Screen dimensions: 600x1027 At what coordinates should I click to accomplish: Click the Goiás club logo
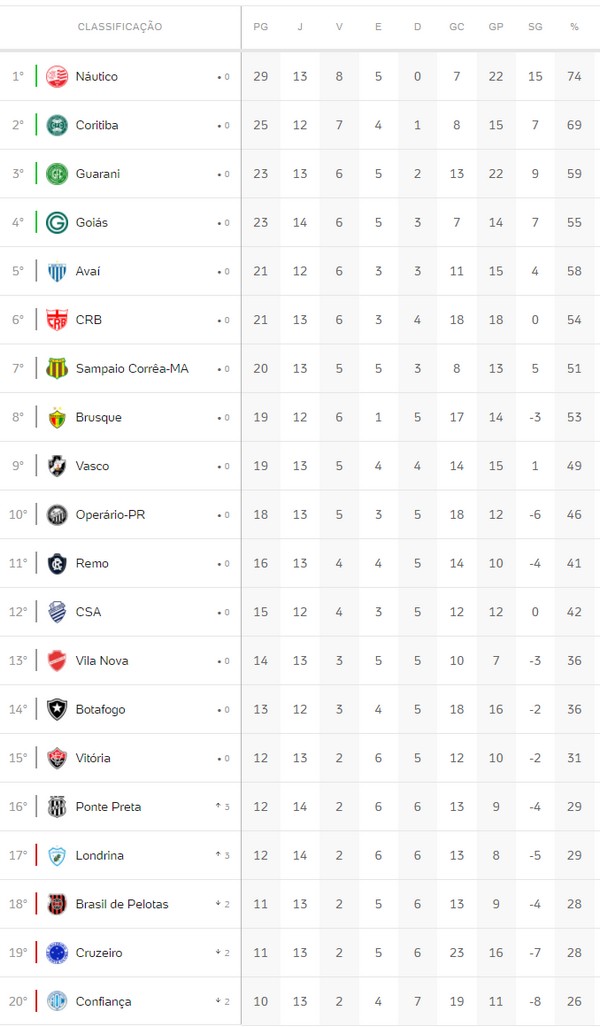[56, 222]
